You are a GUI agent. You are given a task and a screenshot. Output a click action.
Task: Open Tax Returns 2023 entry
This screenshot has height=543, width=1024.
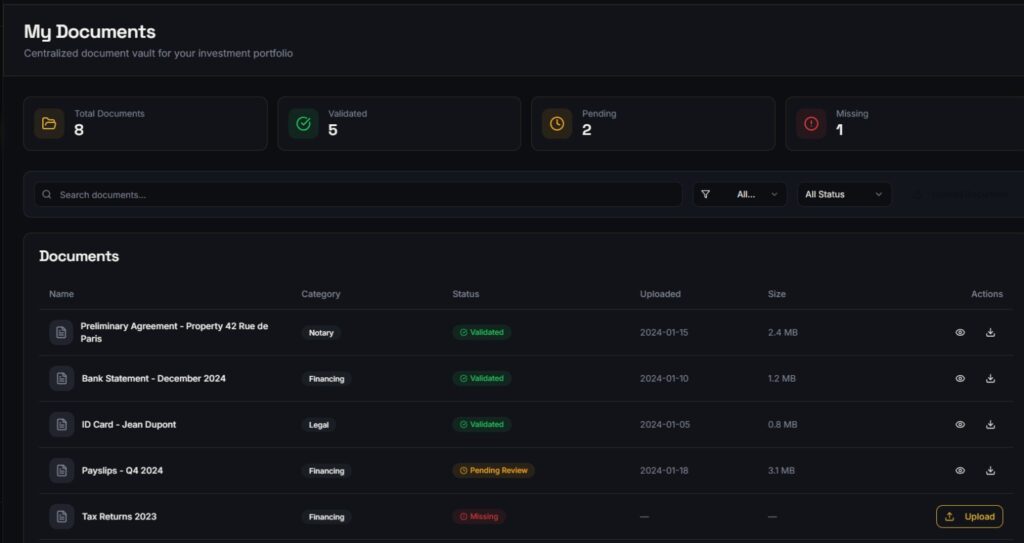point(119,516)
